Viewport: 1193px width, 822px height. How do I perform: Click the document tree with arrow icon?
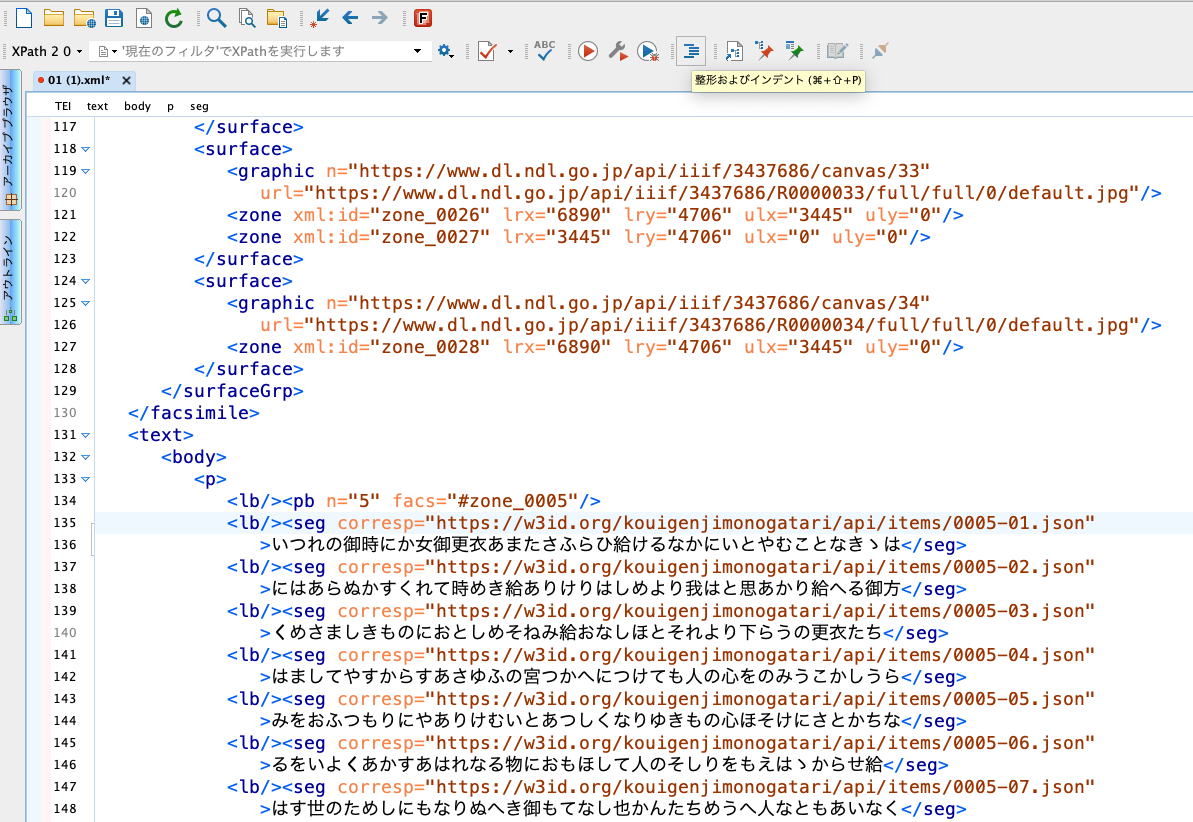coord(733,51)
